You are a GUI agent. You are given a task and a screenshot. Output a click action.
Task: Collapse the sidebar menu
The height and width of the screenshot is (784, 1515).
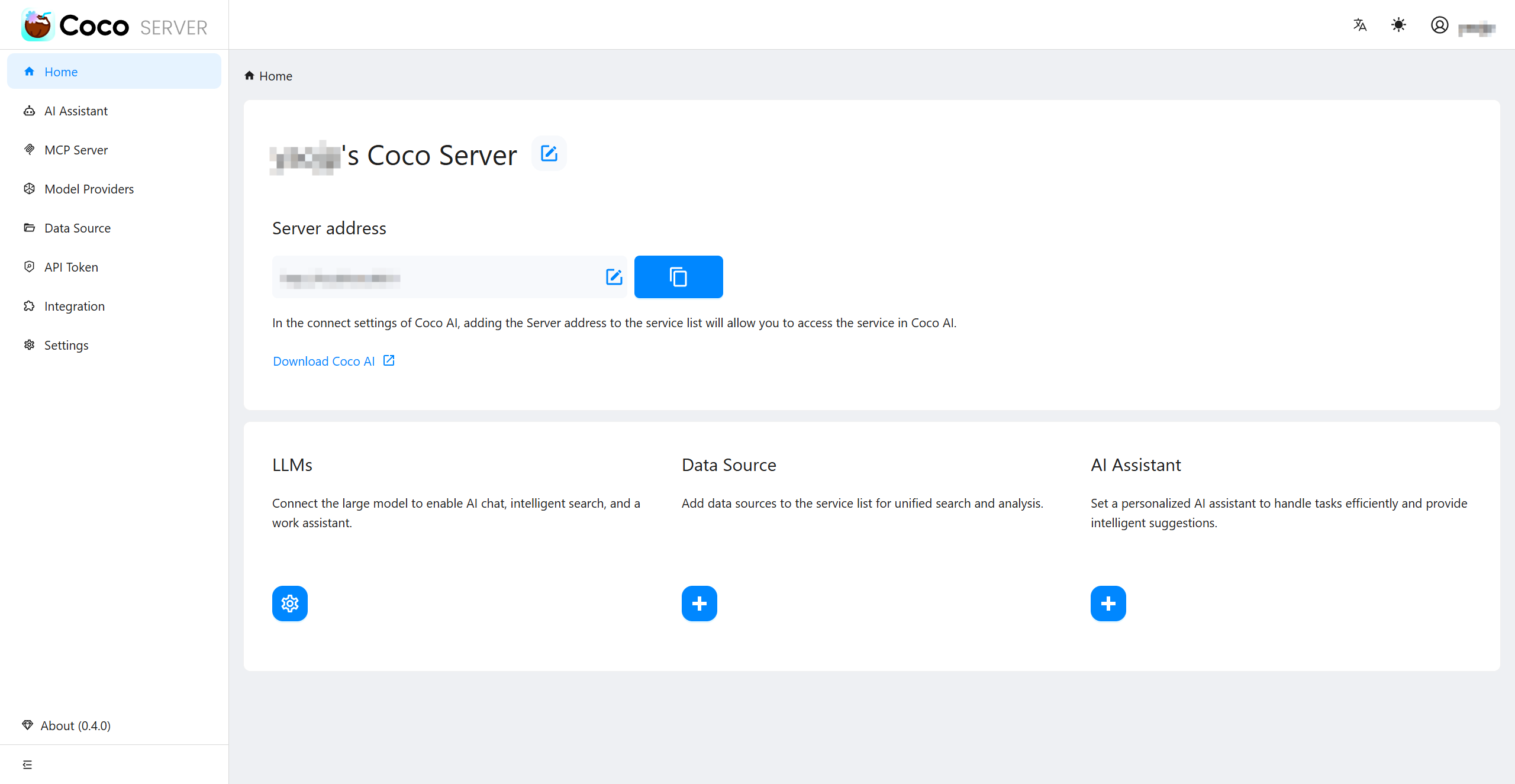pyautogui.click(x=27, y=764)
